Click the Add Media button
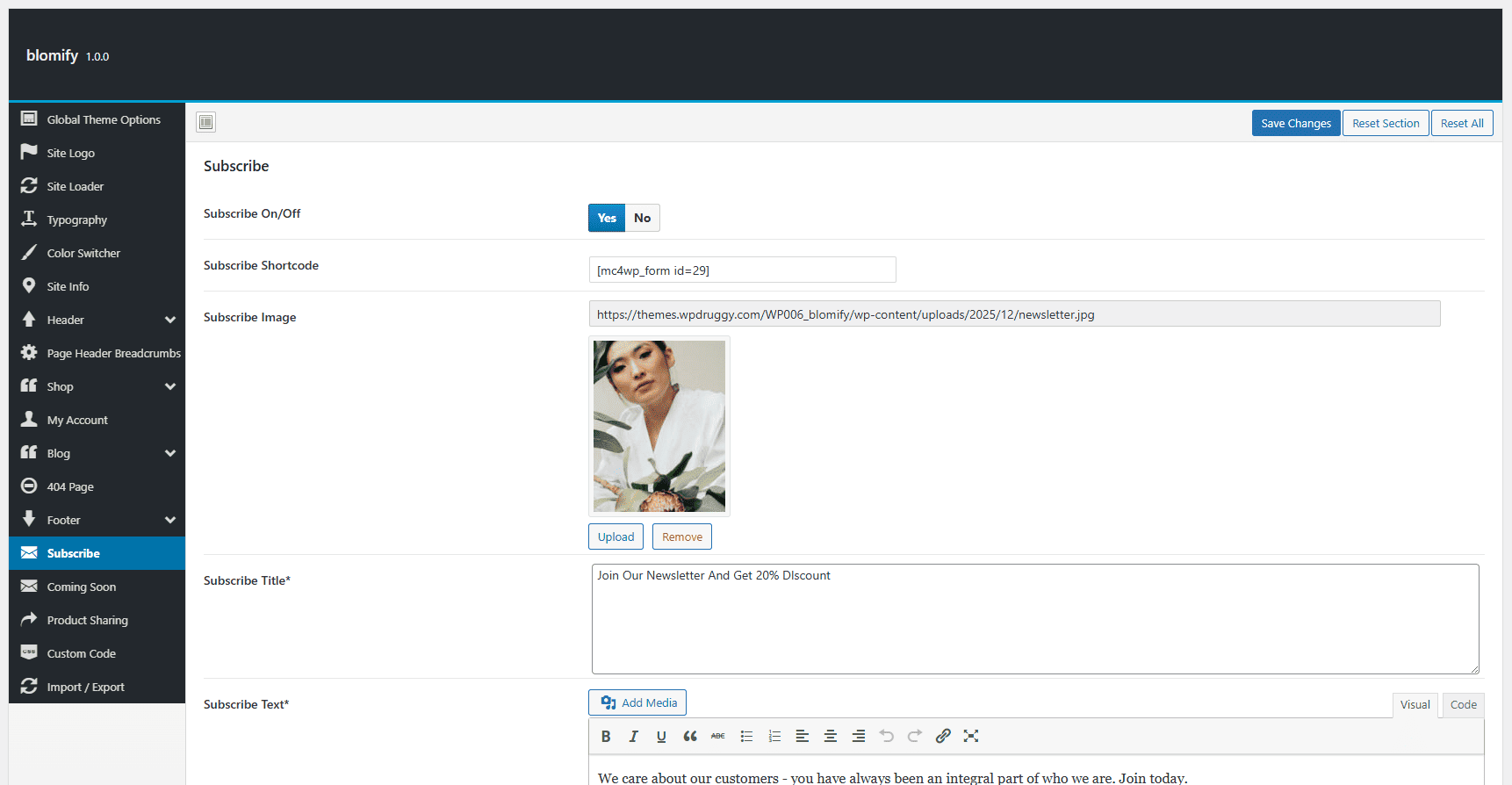Screen dimensions: 1512x785 pos(637,702)
